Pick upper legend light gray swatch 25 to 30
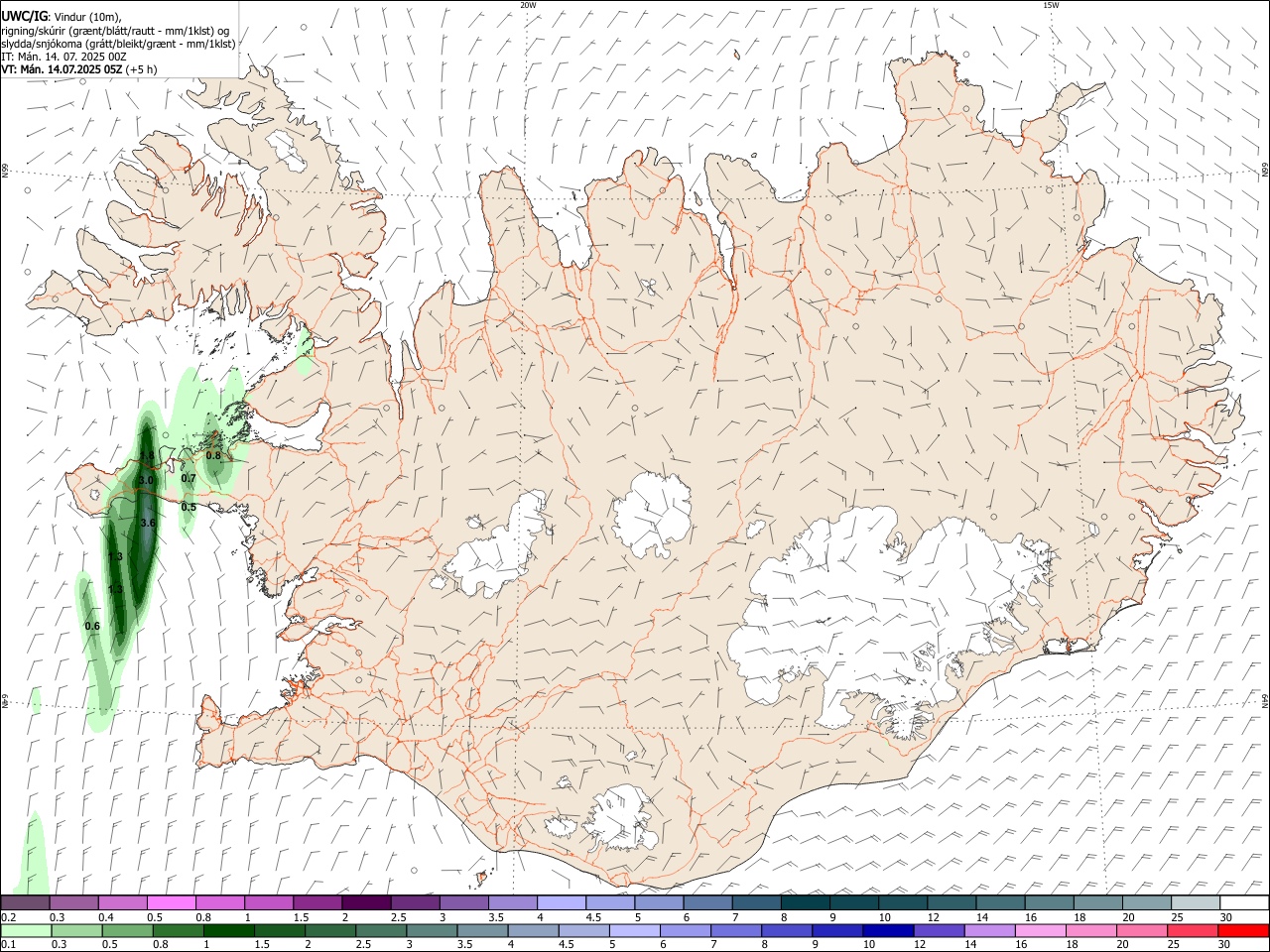This screenshot has height=952, width=1270. click(x=1195, y=902)
